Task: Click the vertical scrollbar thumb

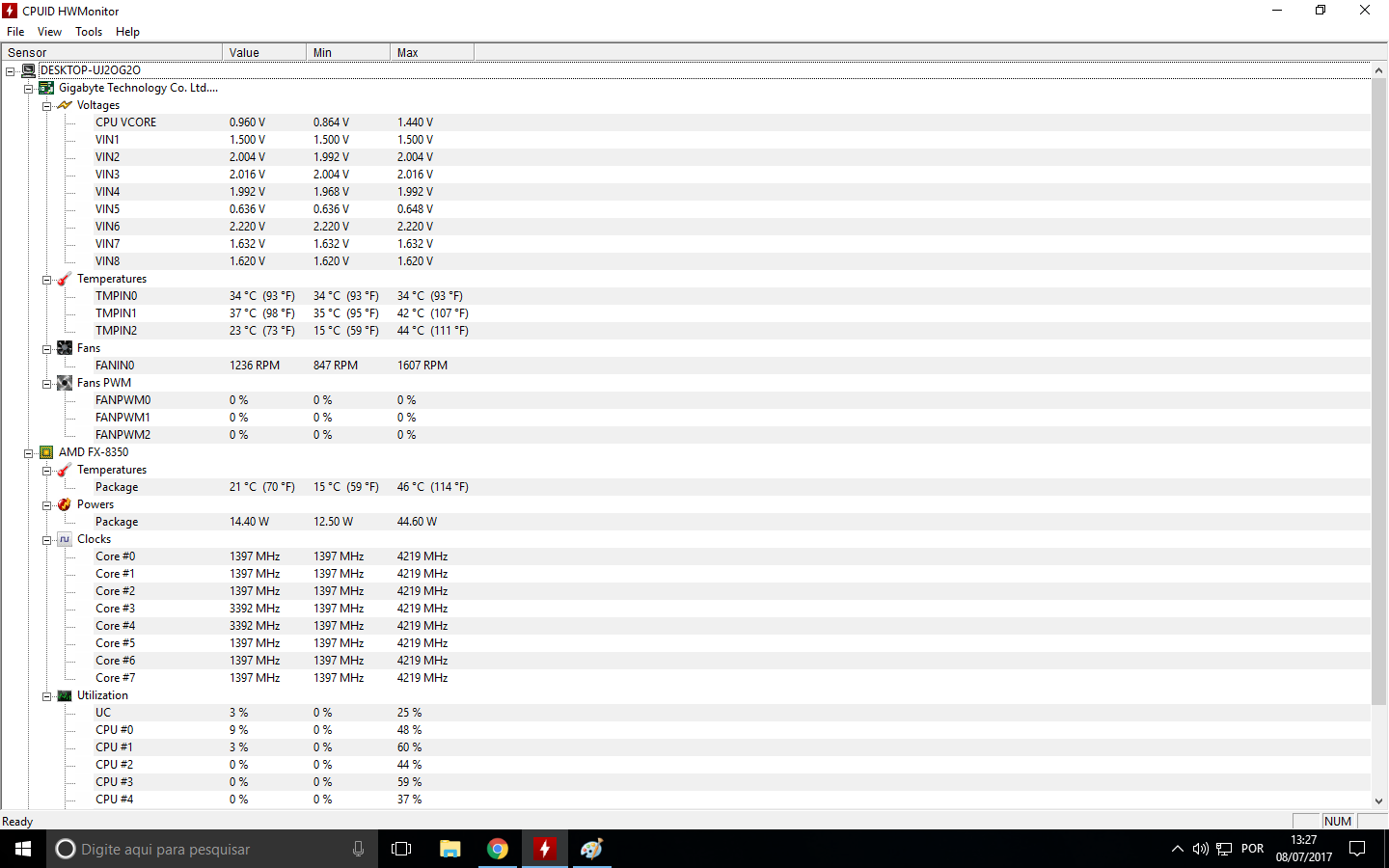Action: [x=1378, y=392]
